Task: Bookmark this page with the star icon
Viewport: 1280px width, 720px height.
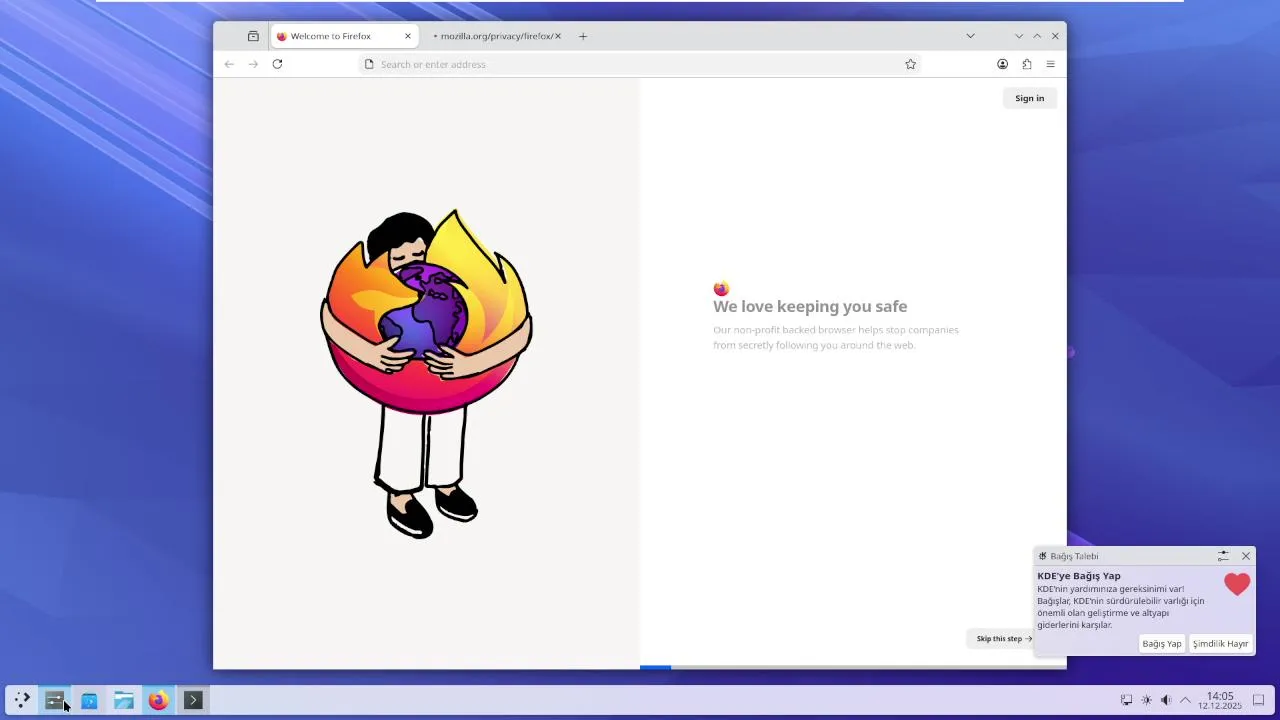Action: click(910, 64)
